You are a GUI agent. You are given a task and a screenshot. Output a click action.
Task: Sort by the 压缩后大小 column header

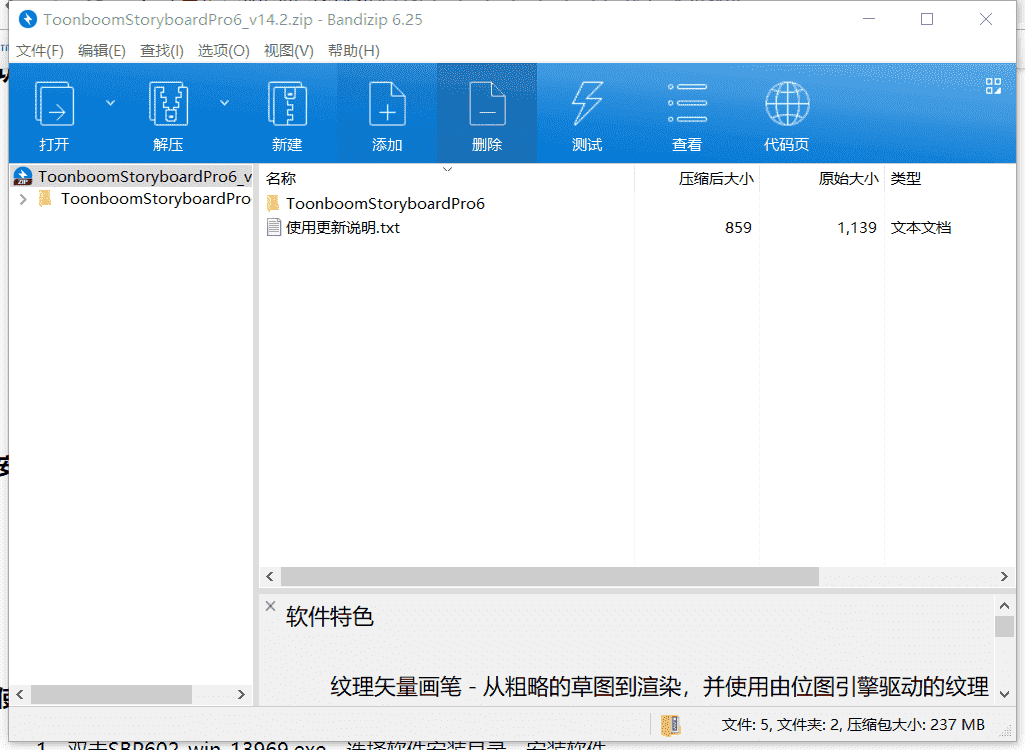pos(716,179)
